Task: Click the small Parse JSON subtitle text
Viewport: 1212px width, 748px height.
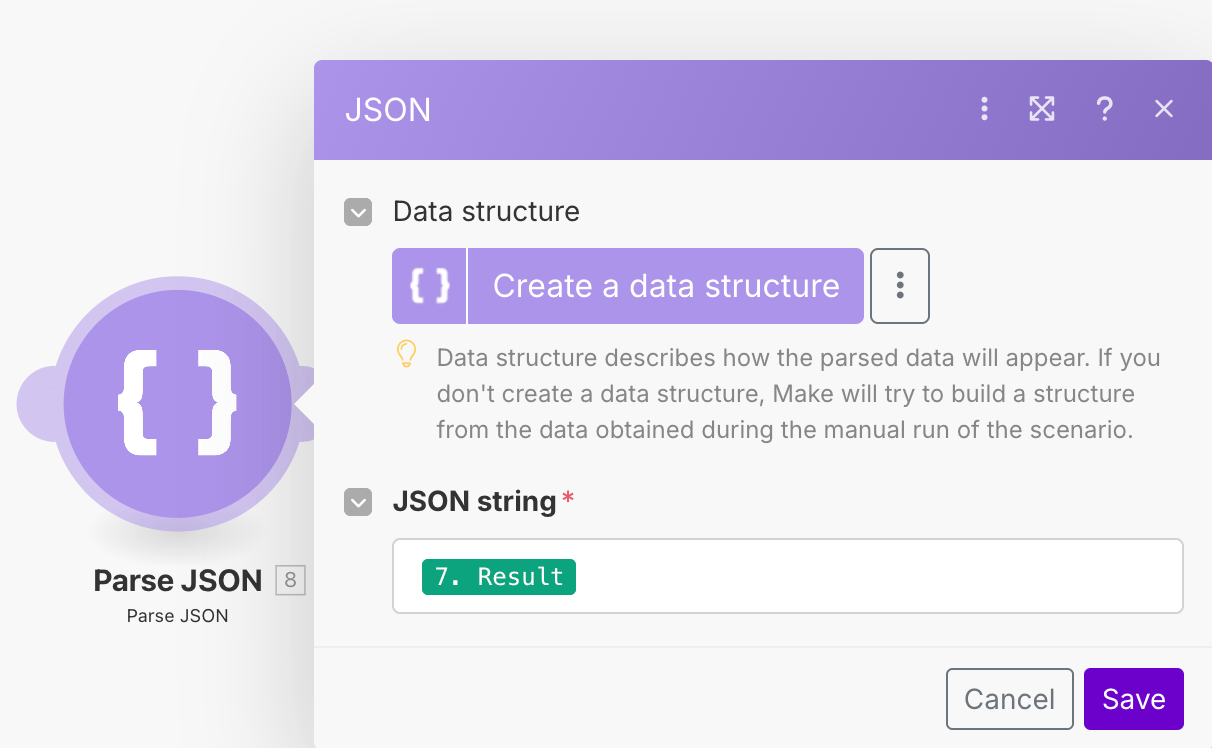Action: (178, 616)
